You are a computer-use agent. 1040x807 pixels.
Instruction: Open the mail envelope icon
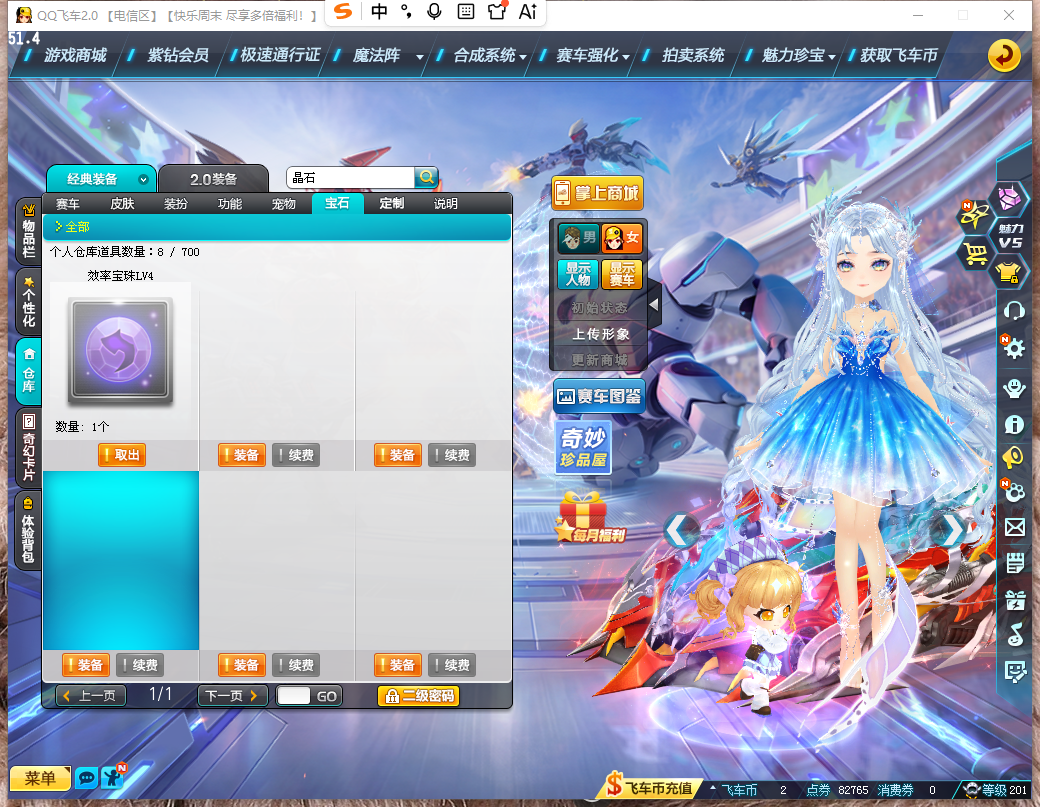(1014, 527)
